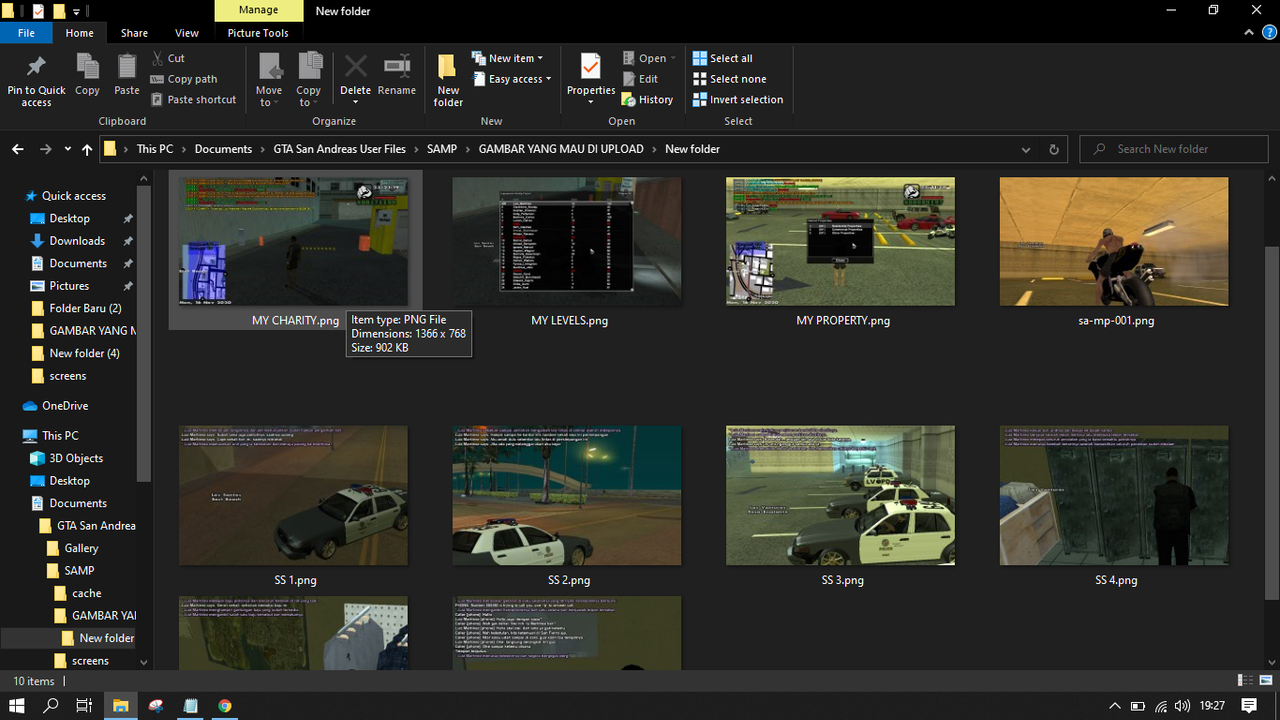Open Quick Access Toolbar customize dropdown
This screenshot has width=1280, height=720.
pyautogui.click(x=77, y=11)
